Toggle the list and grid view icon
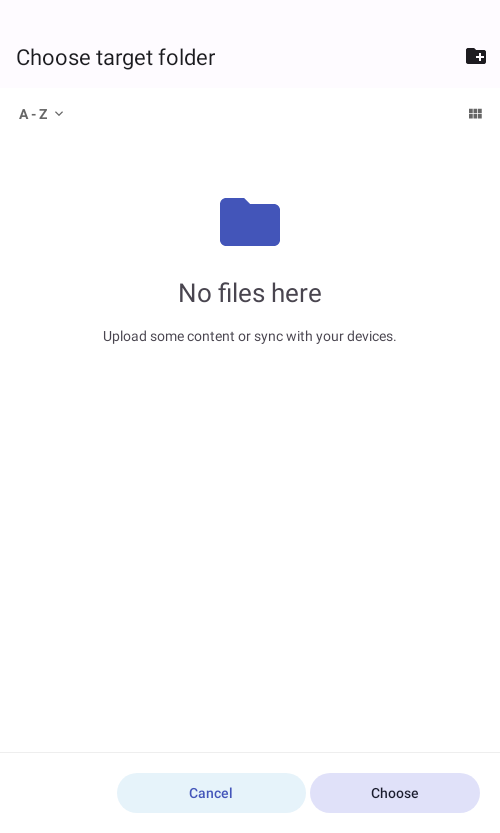Image resolution: width=500 pixels, height=833 pixels. pos(475,114)
